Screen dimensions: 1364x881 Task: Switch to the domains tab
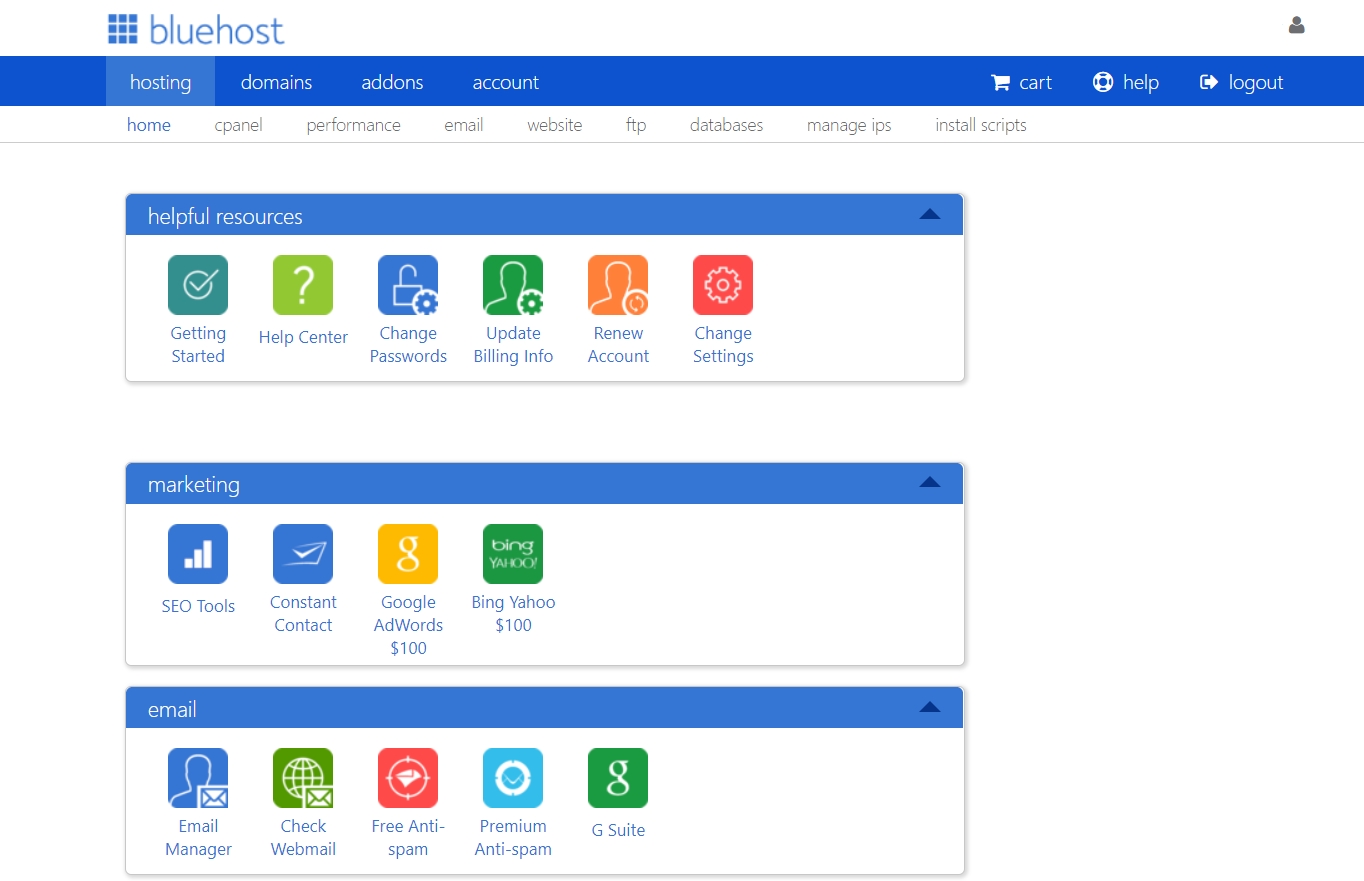(276, 82)
